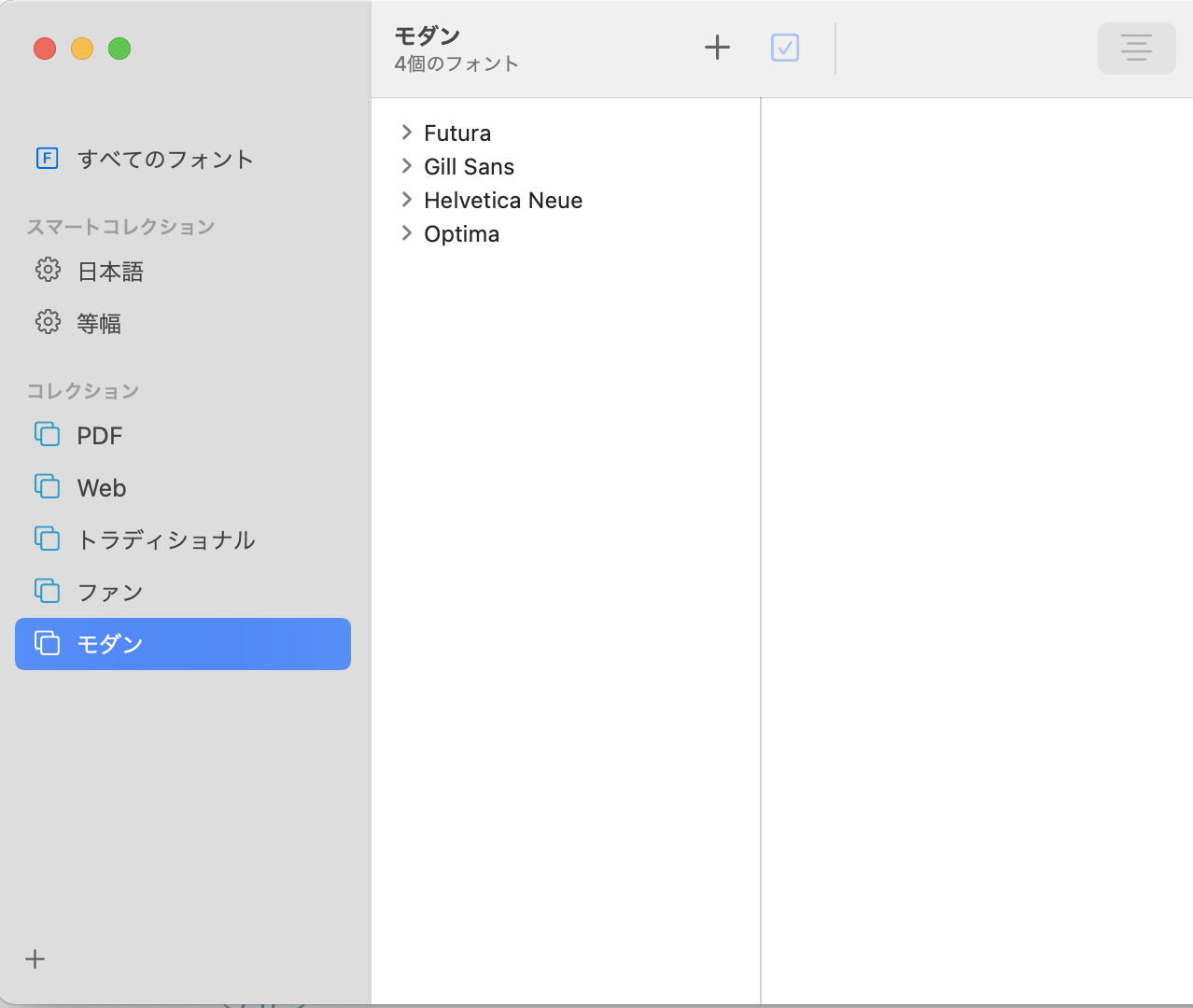
Task: Click the 4個のフォント subtitle
Action: (x=456, y=63)
